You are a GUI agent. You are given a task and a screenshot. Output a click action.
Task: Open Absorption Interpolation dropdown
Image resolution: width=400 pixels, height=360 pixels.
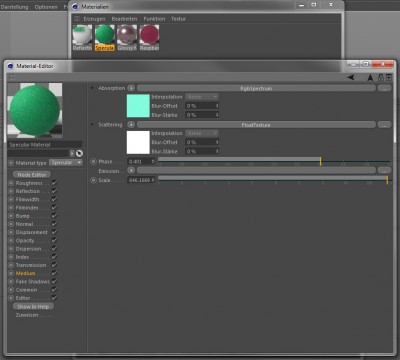tap(202, 97)
